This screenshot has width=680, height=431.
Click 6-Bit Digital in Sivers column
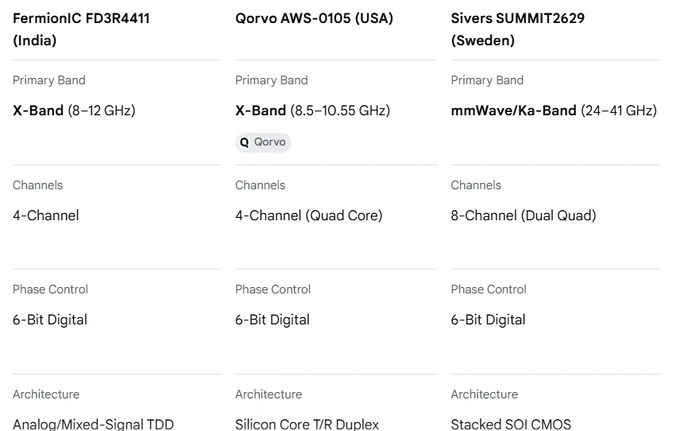(x=488, y=320)
